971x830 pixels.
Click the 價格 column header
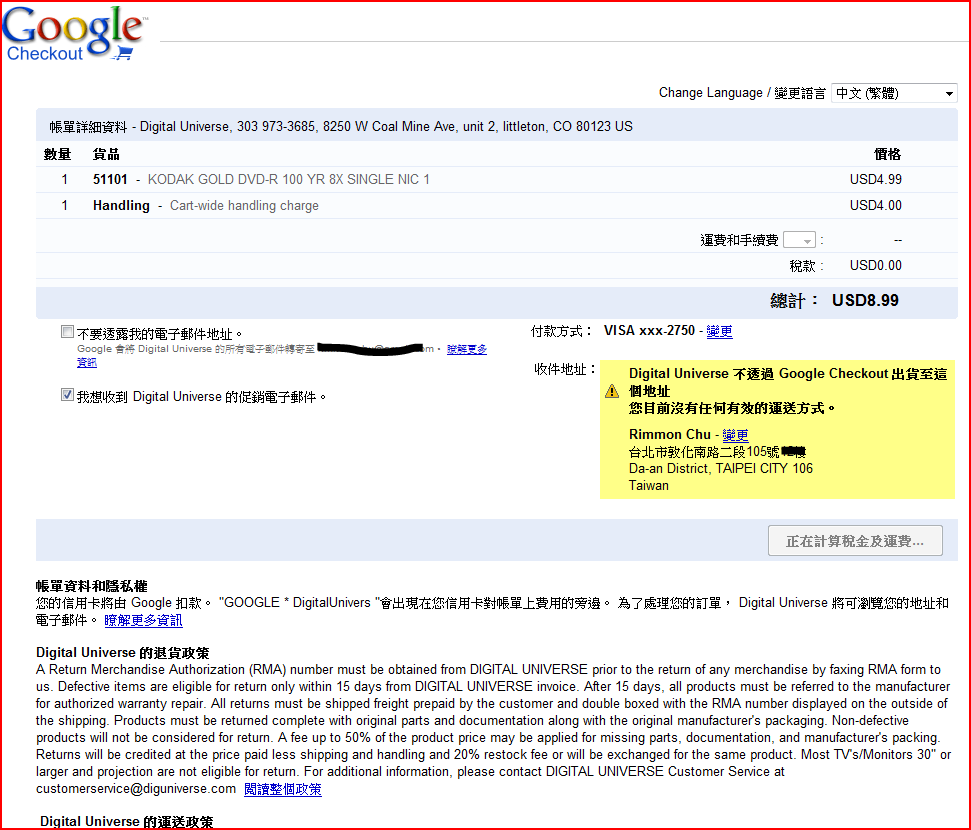click(x=887, y=154)
